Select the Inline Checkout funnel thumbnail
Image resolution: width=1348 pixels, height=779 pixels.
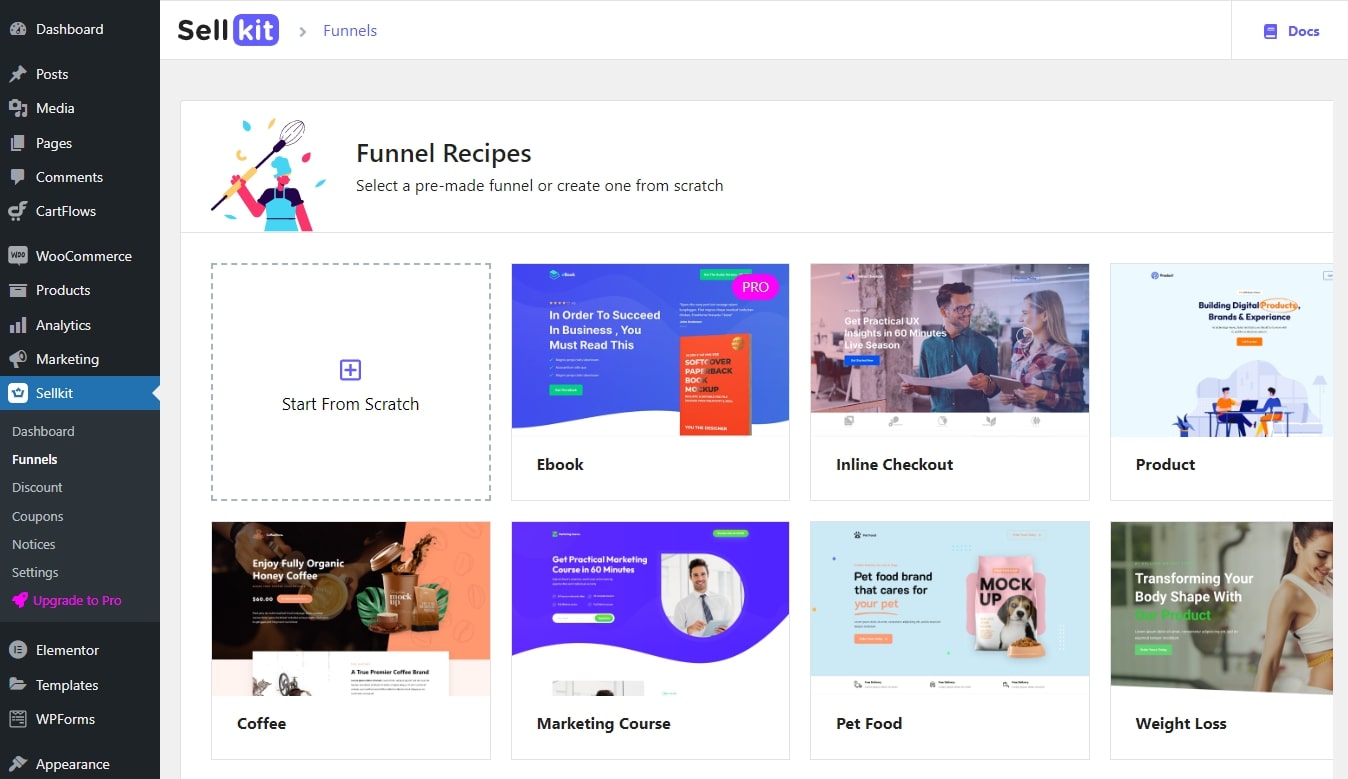950,350
